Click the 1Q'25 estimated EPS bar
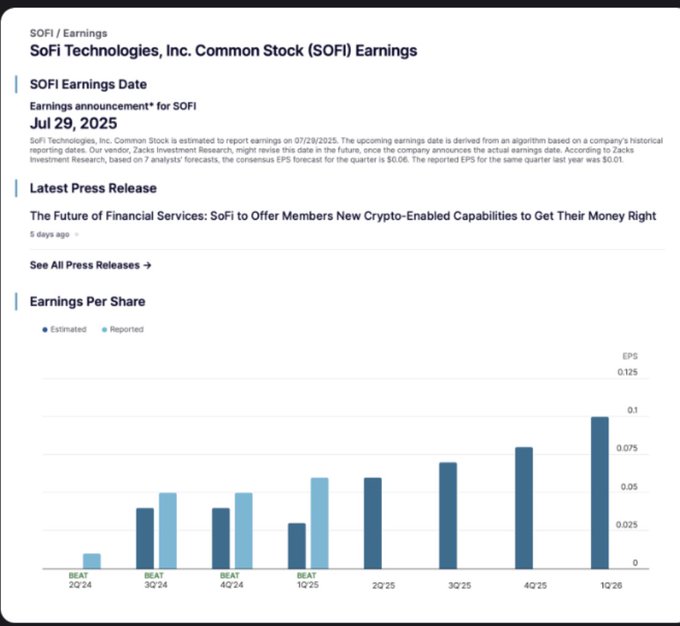This screenshot has height=626, width=680. coord(297,546)
